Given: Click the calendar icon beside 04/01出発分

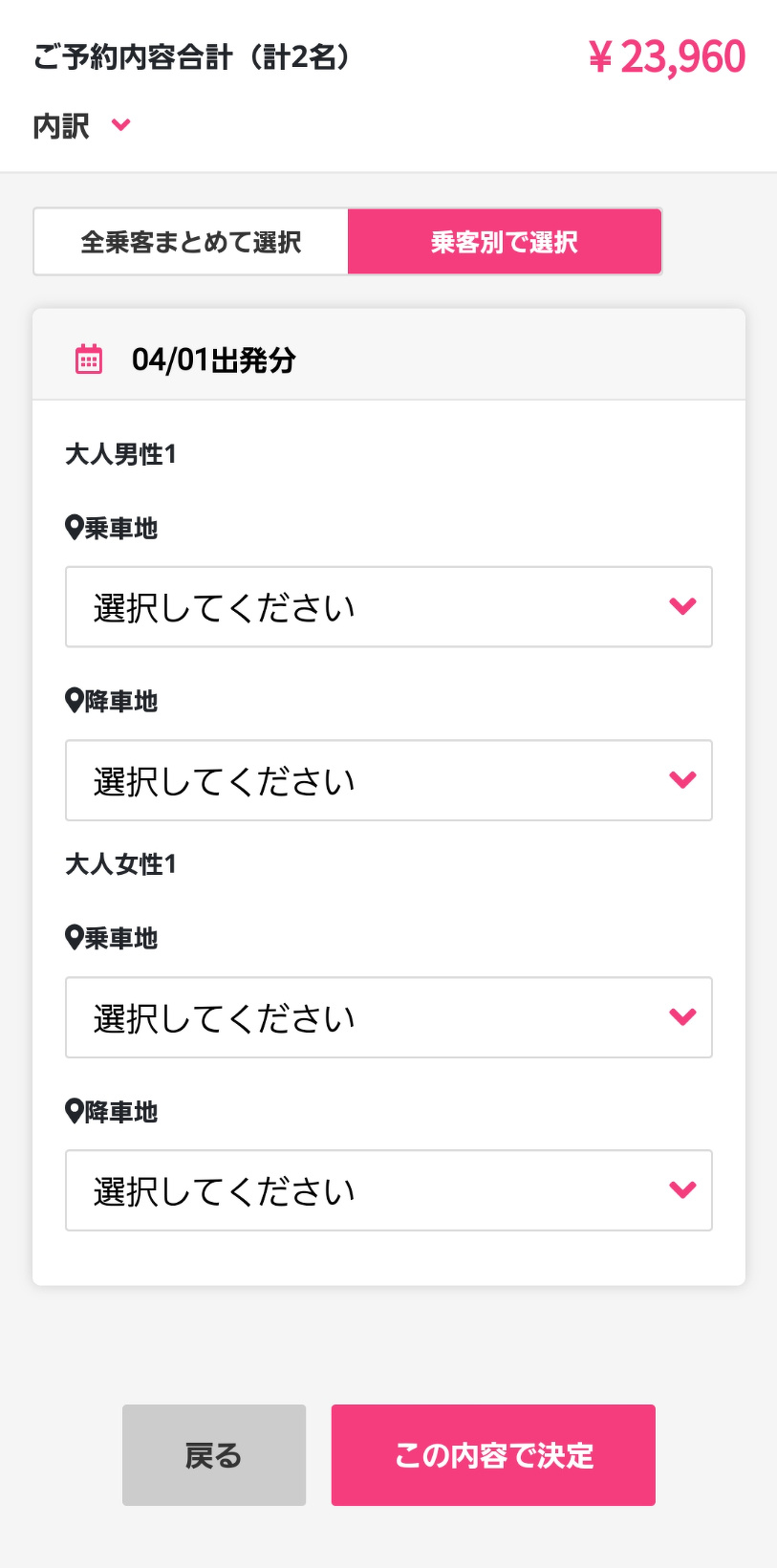Looking at the screenshot, I should click(x=89, y=359).
